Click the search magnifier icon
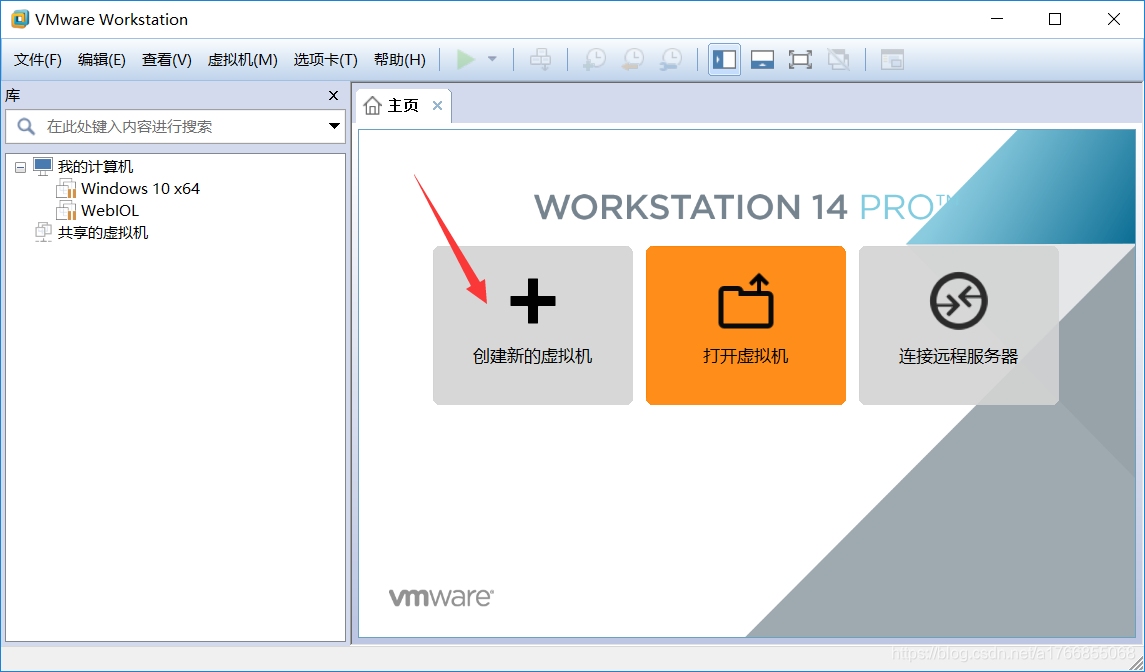Viewport: 1145px width, 672px height. pos(26,126)
